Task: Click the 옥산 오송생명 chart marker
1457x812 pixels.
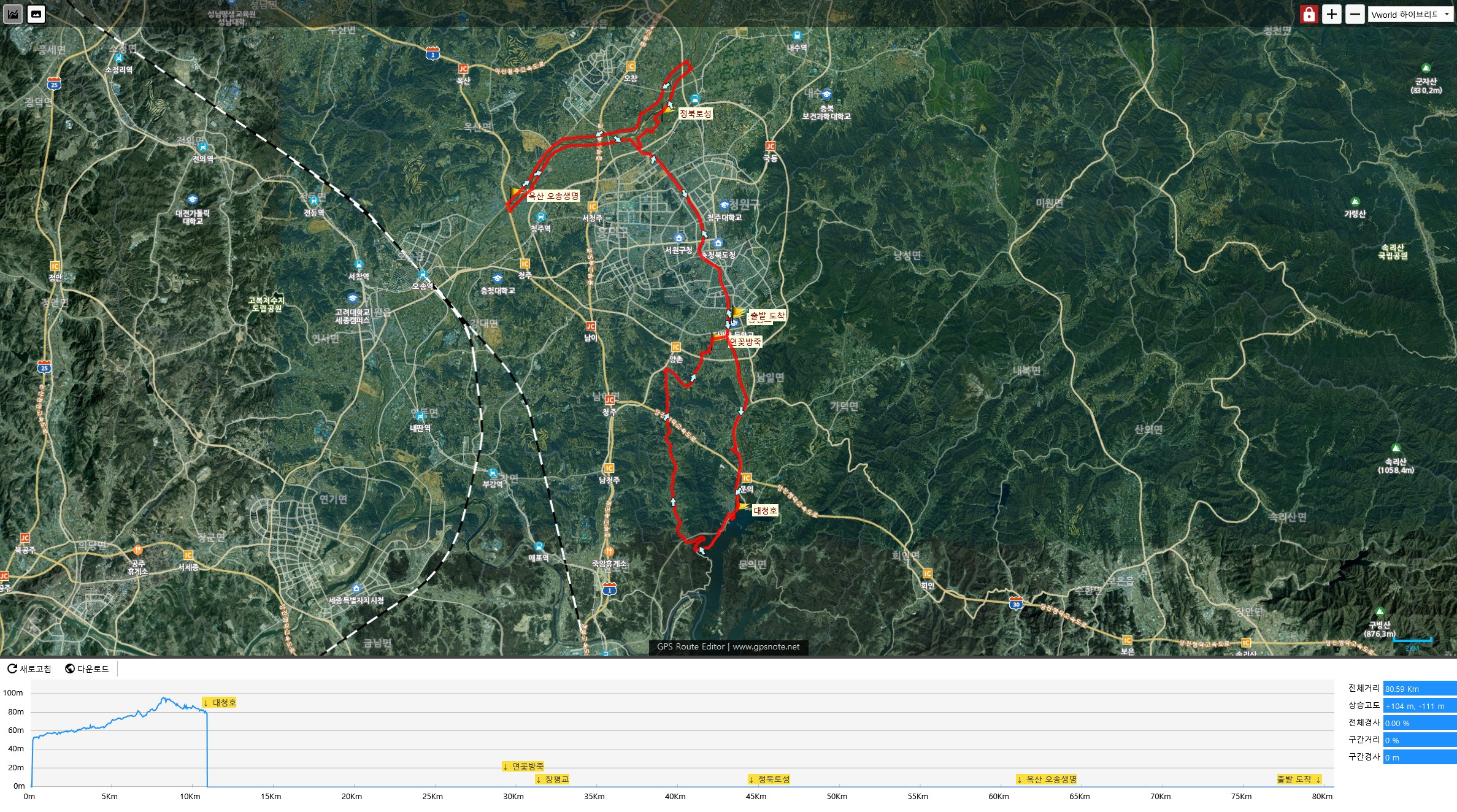Action: (1046, 779)
